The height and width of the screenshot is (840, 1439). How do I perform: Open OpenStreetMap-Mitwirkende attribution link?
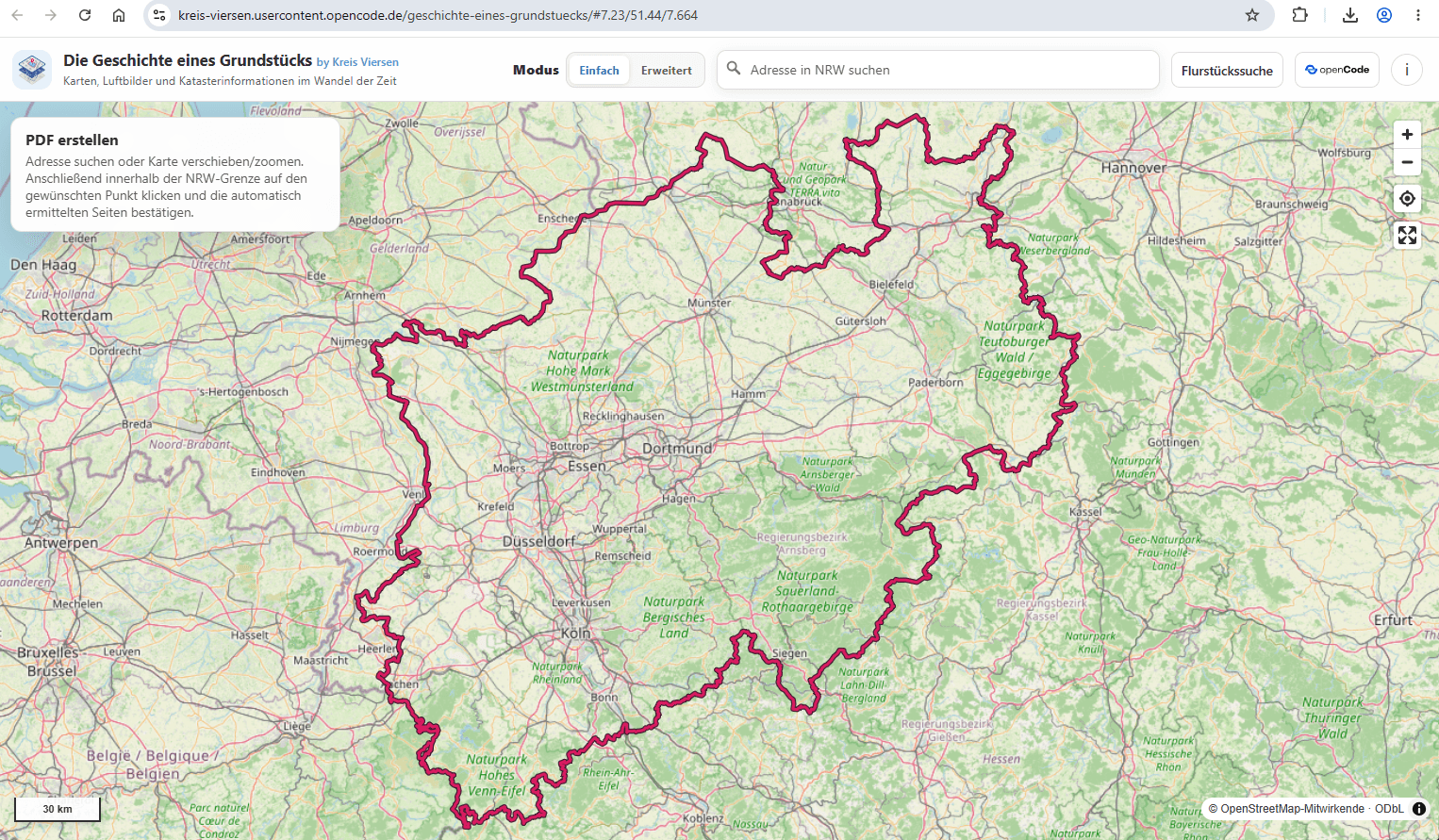coord(1292,809)
